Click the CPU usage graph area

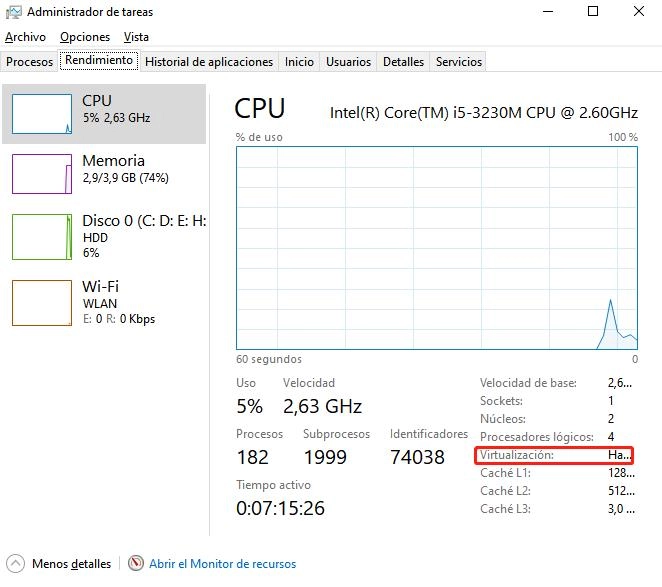point(437,248)
